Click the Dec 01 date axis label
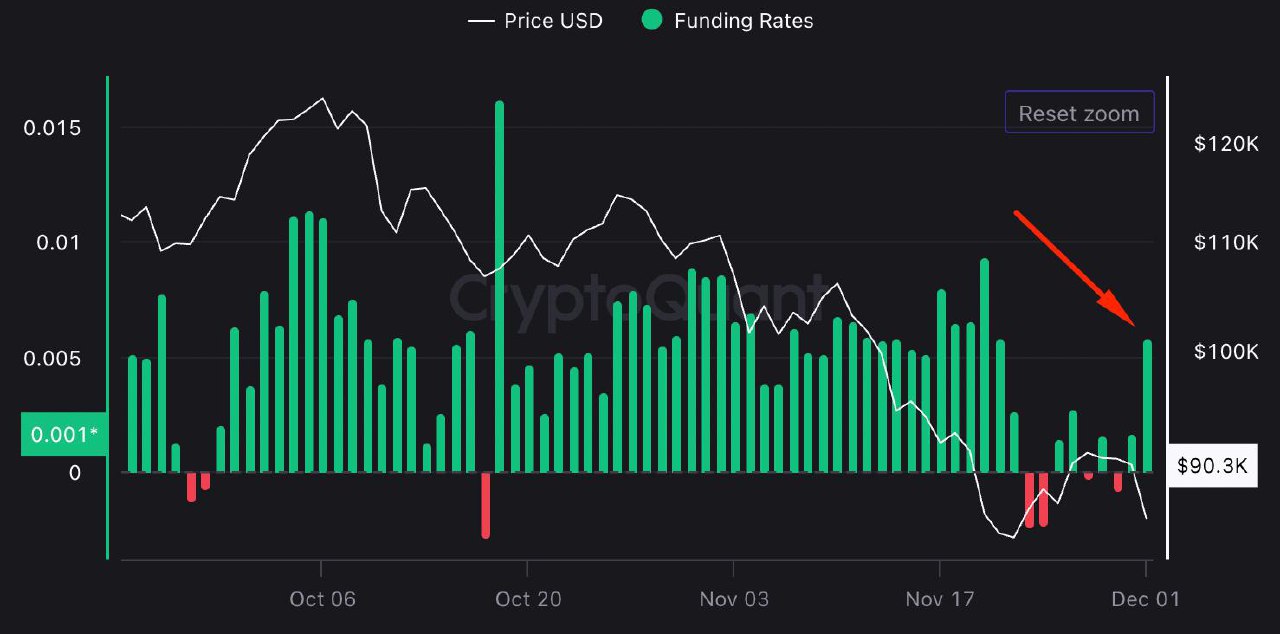The height and width of the screenshot is (634, 1280). click(1147, 599)
